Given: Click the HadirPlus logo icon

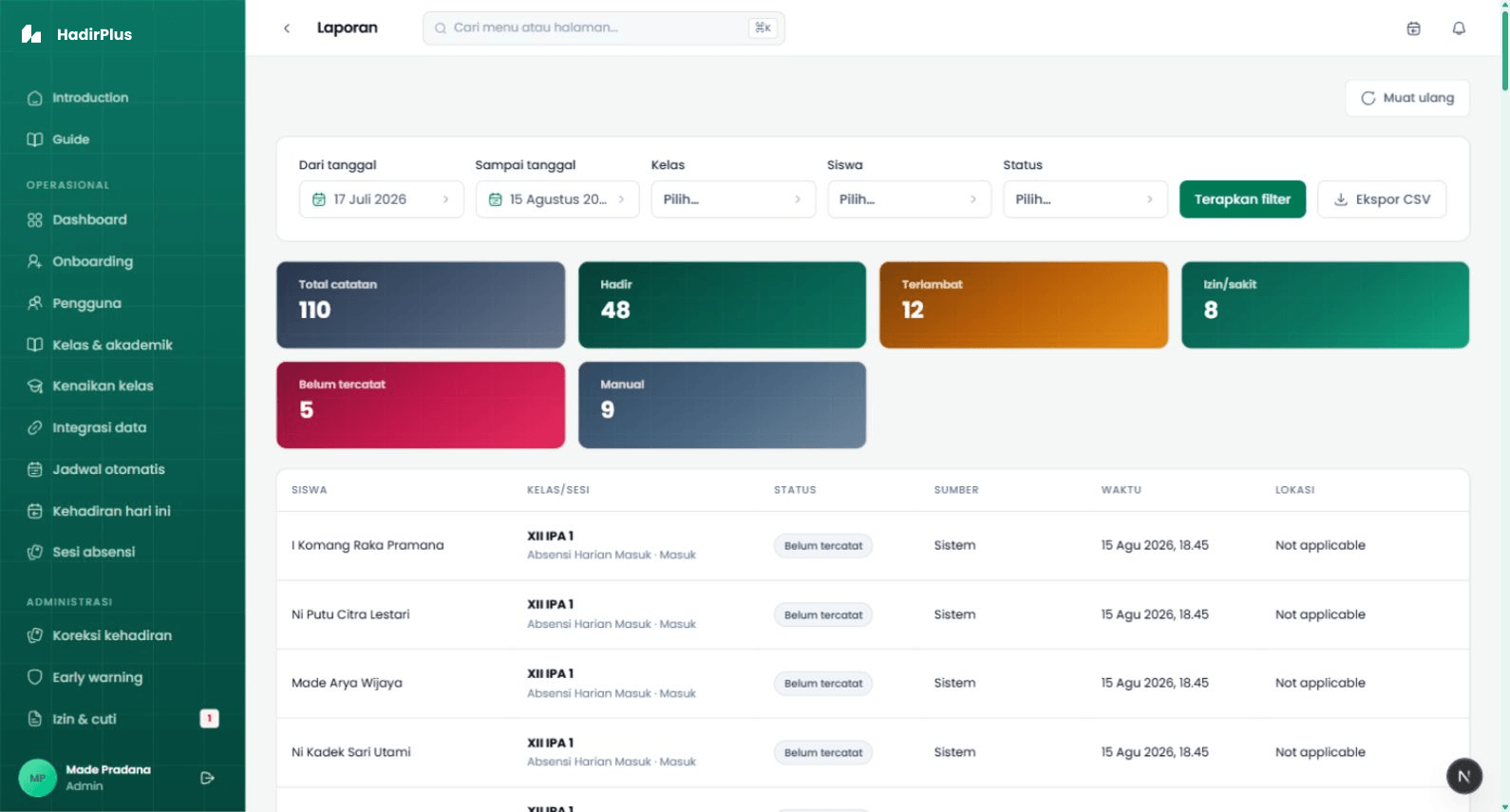Looking at the screenshot, I should tap(31, 34).
